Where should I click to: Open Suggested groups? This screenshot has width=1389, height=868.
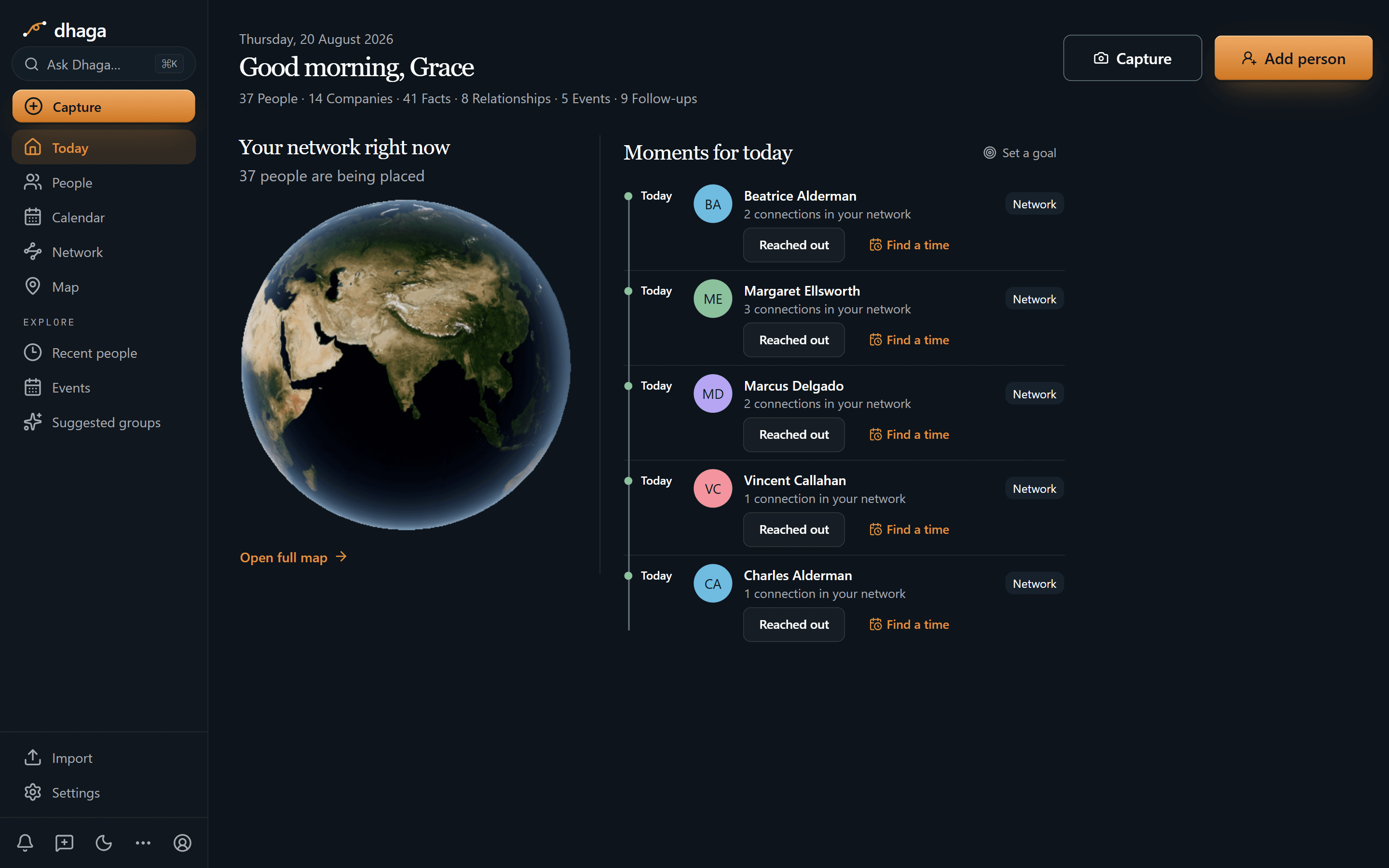[103, 422]
